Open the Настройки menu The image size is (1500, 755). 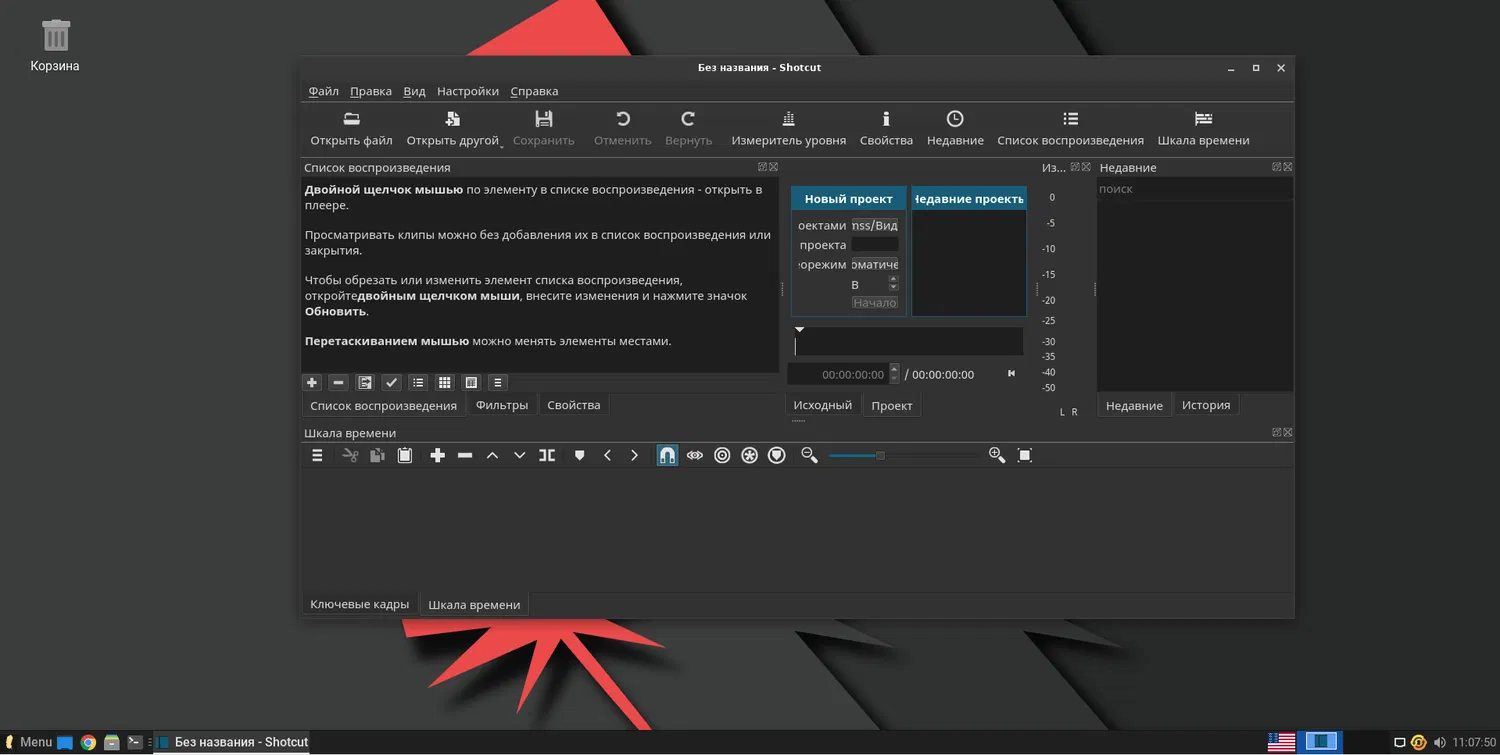[468, 91]
